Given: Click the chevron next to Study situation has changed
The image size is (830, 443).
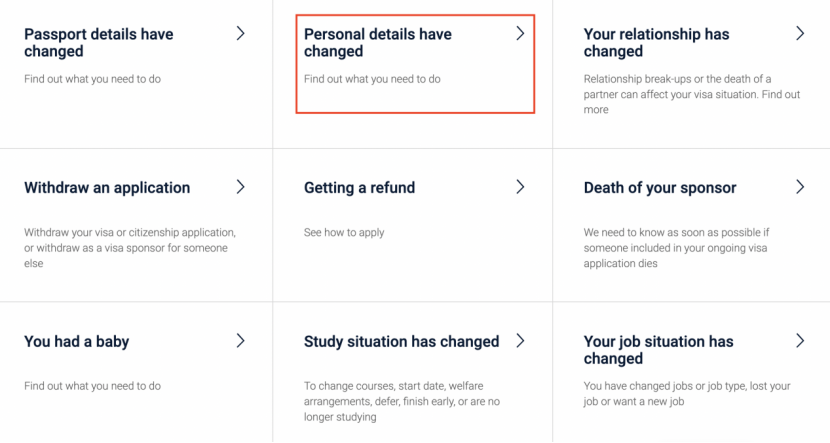Looking at the screenshot, I should click(520, 341).
